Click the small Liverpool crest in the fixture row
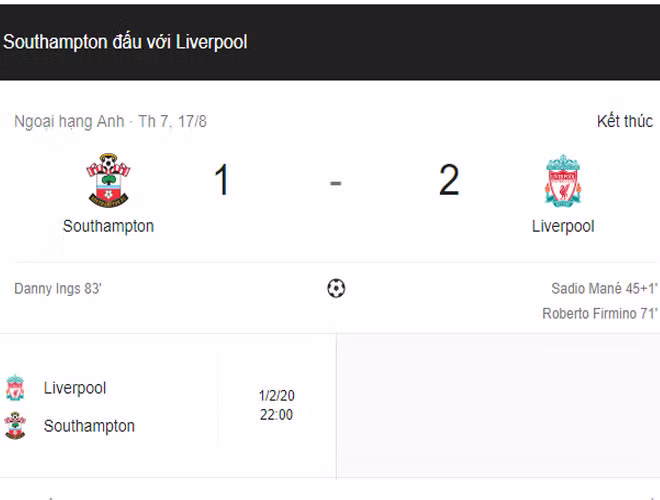The width and height of the screenshot is (660, 500). click(x=15, y=388)
